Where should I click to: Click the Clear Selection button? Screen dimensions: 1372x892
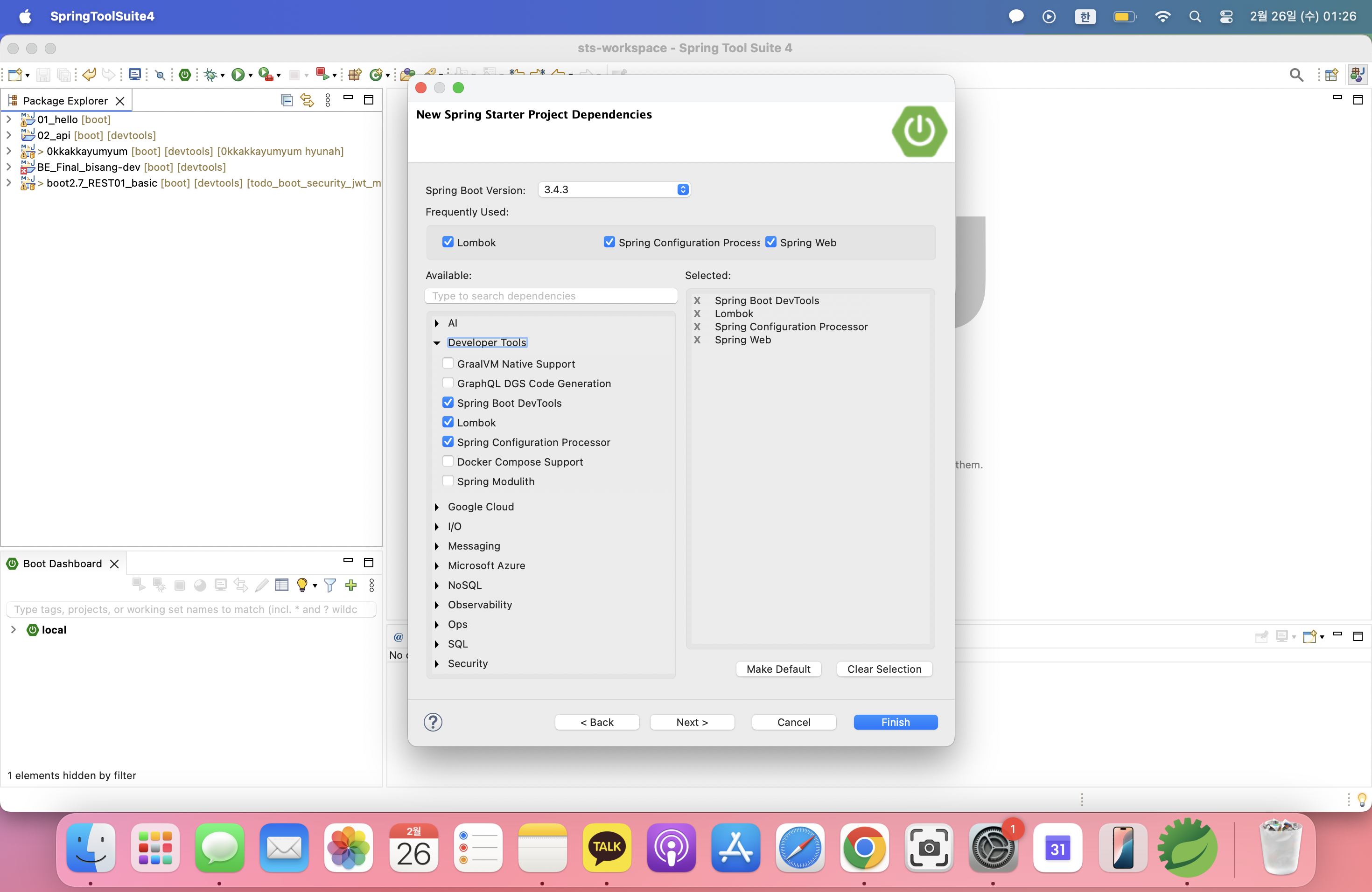(x=884, y=669)
